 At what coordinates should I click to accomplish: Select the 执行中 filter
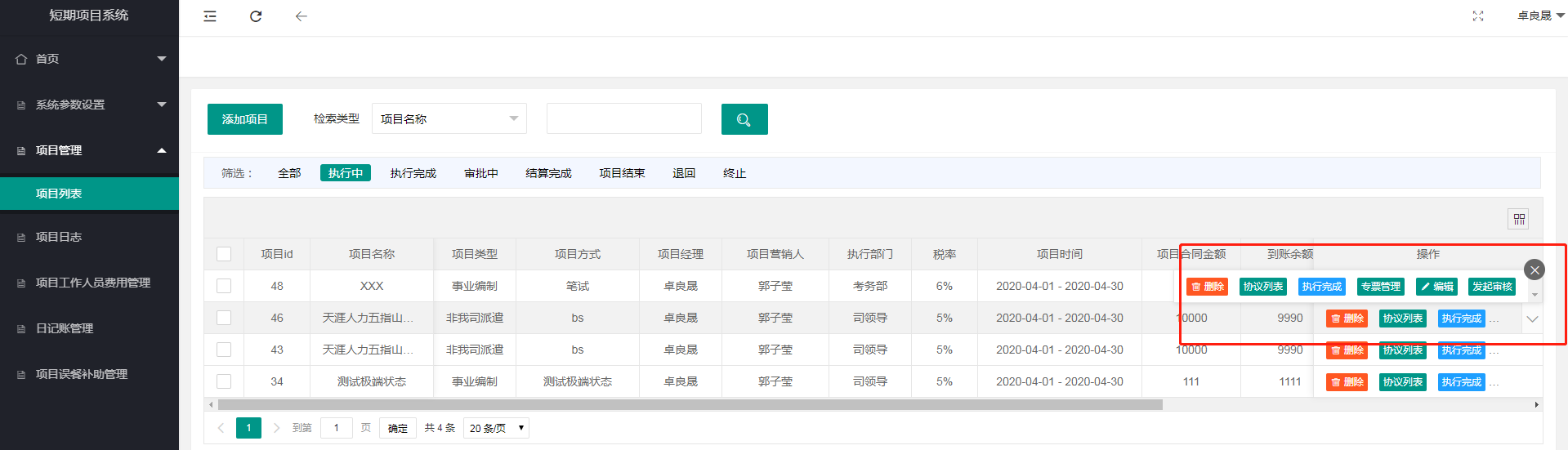346,173
